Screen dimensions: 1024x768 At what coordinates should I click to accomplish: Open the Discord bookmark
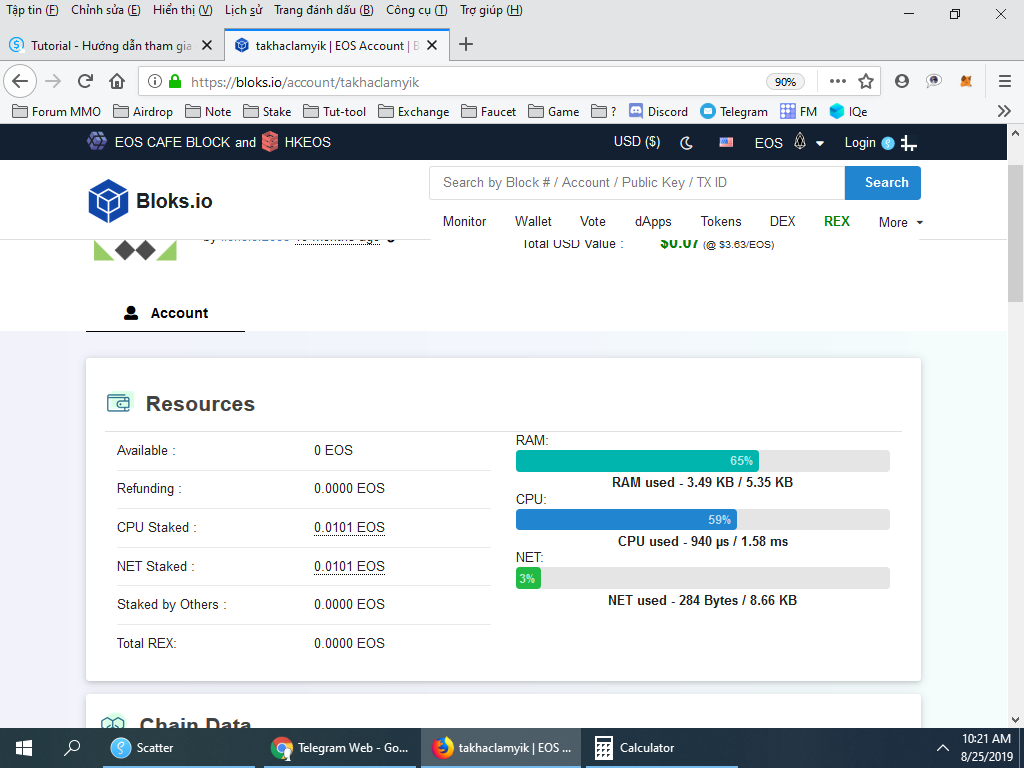(x=658, y=112)
